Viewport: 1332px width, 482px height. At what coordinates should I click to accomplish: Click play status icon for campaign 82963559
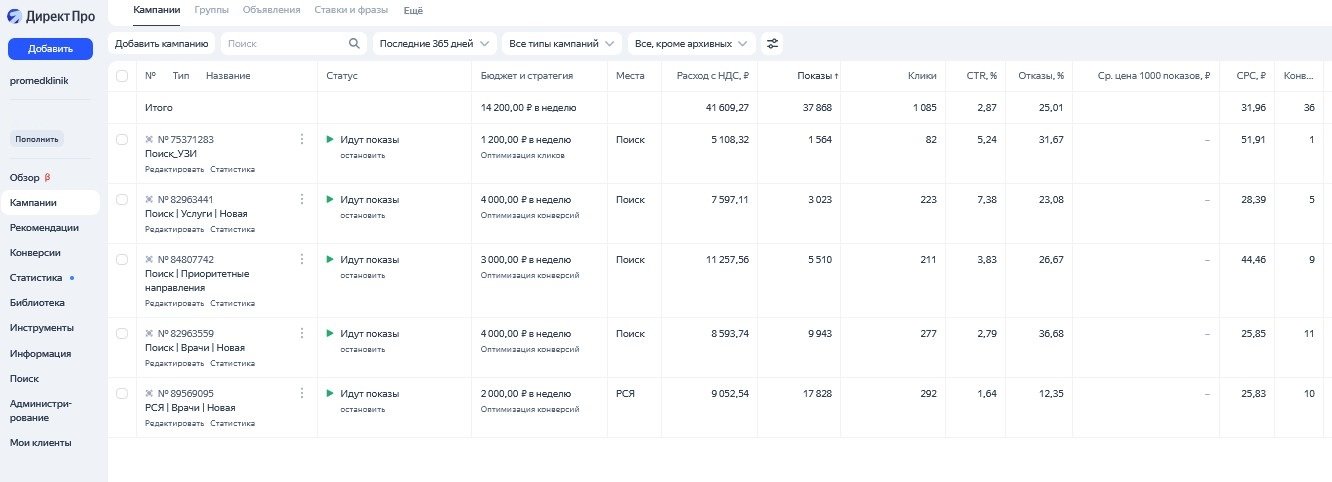tap(330, 334)
